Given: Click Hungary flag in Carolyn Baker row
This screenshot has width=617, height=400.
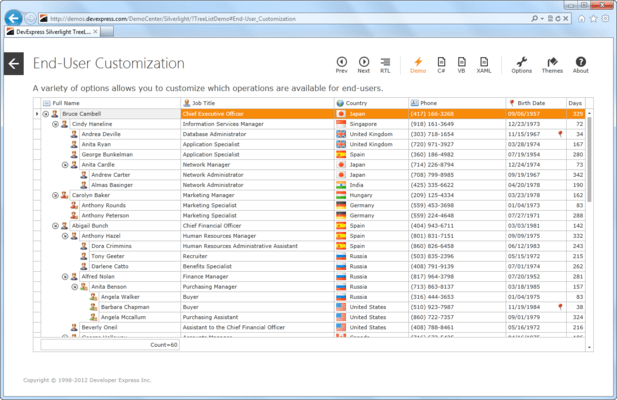Looking at the screenshot, I should pos(341,195).
